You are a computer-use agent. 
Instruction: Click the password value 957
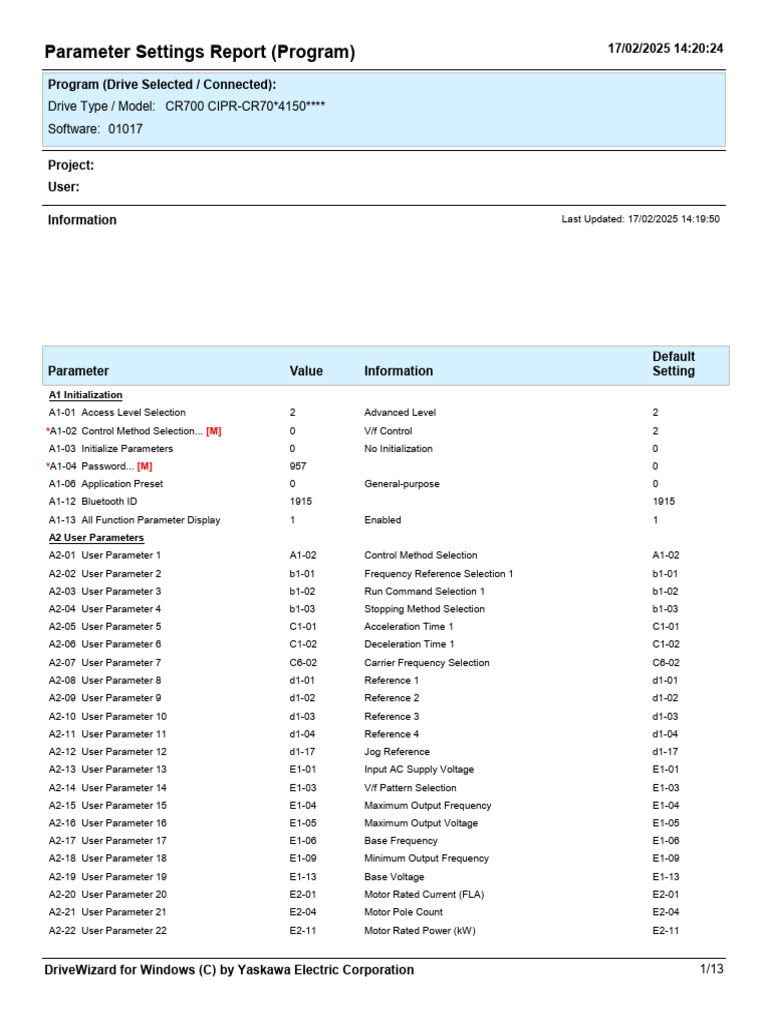[298, 466]
